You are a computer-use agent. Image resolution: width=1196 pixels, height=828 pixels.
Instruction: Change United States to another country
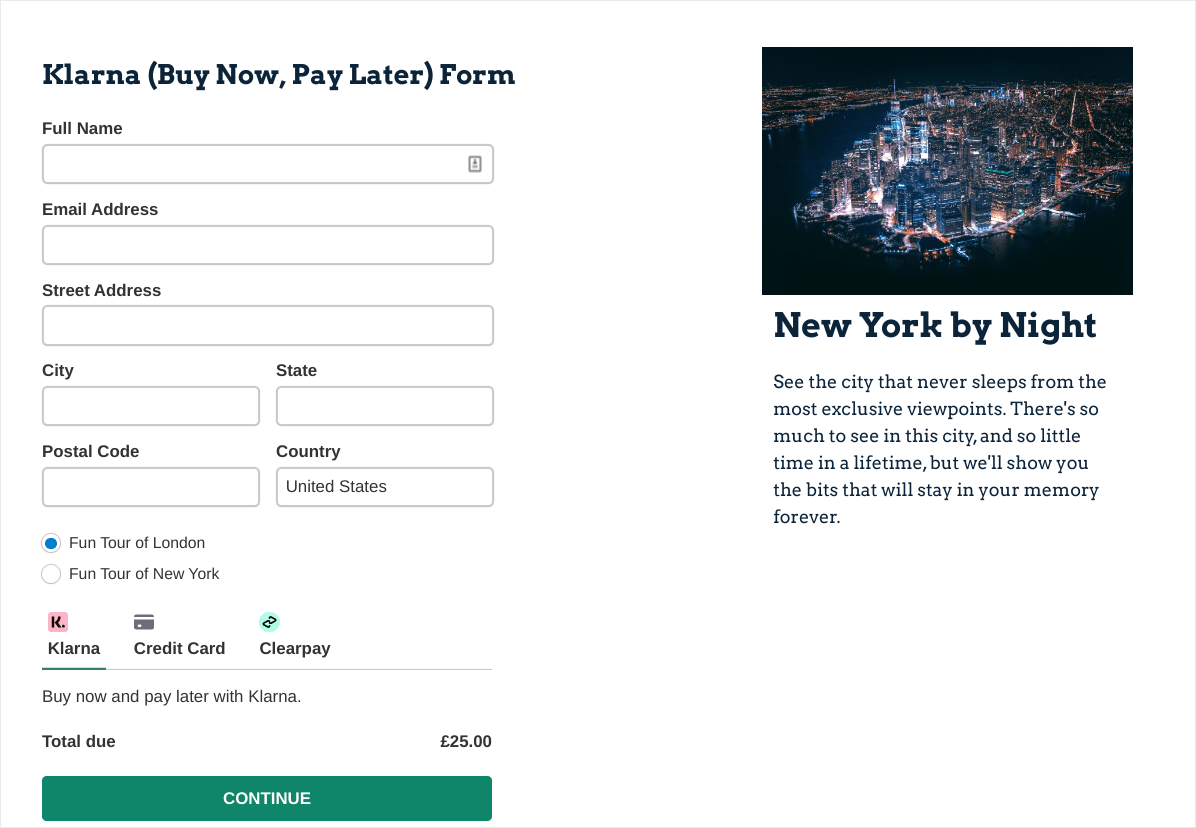click(x=385, y=487)
